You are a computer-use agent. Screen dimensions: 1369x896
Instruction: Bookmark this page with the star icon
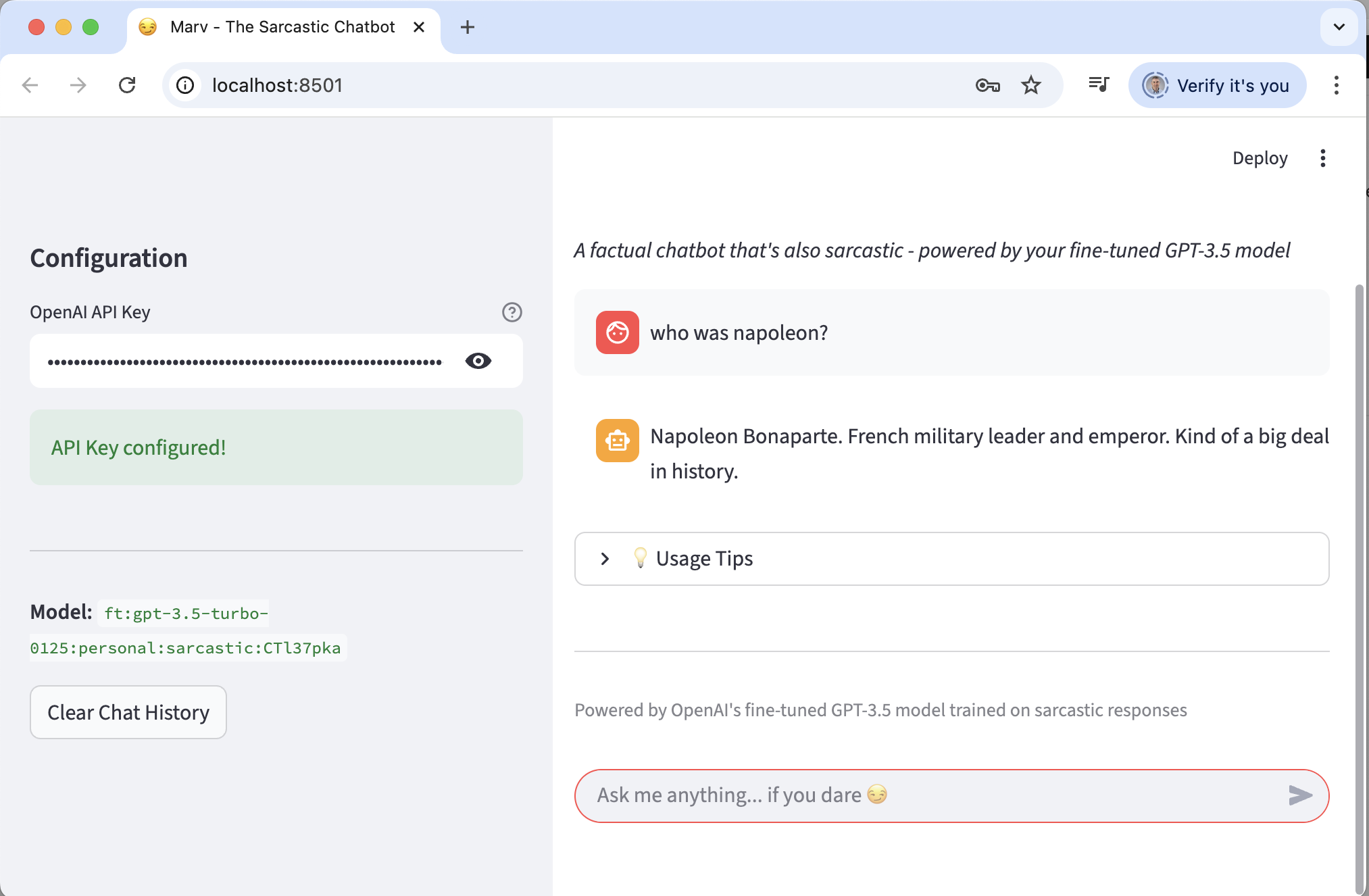click(1030, 85)
